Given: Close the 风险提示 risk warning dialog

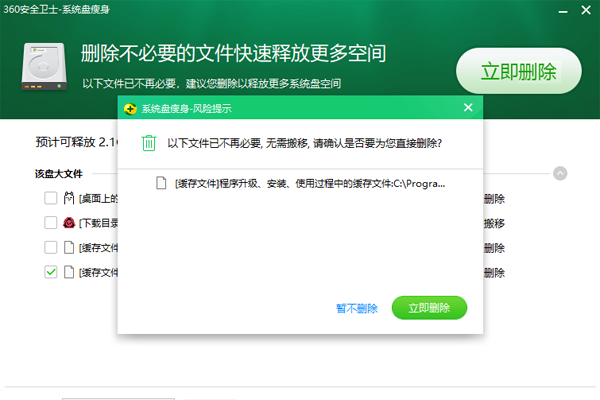Looking at the screenshot, I should [x=468, y=108].
